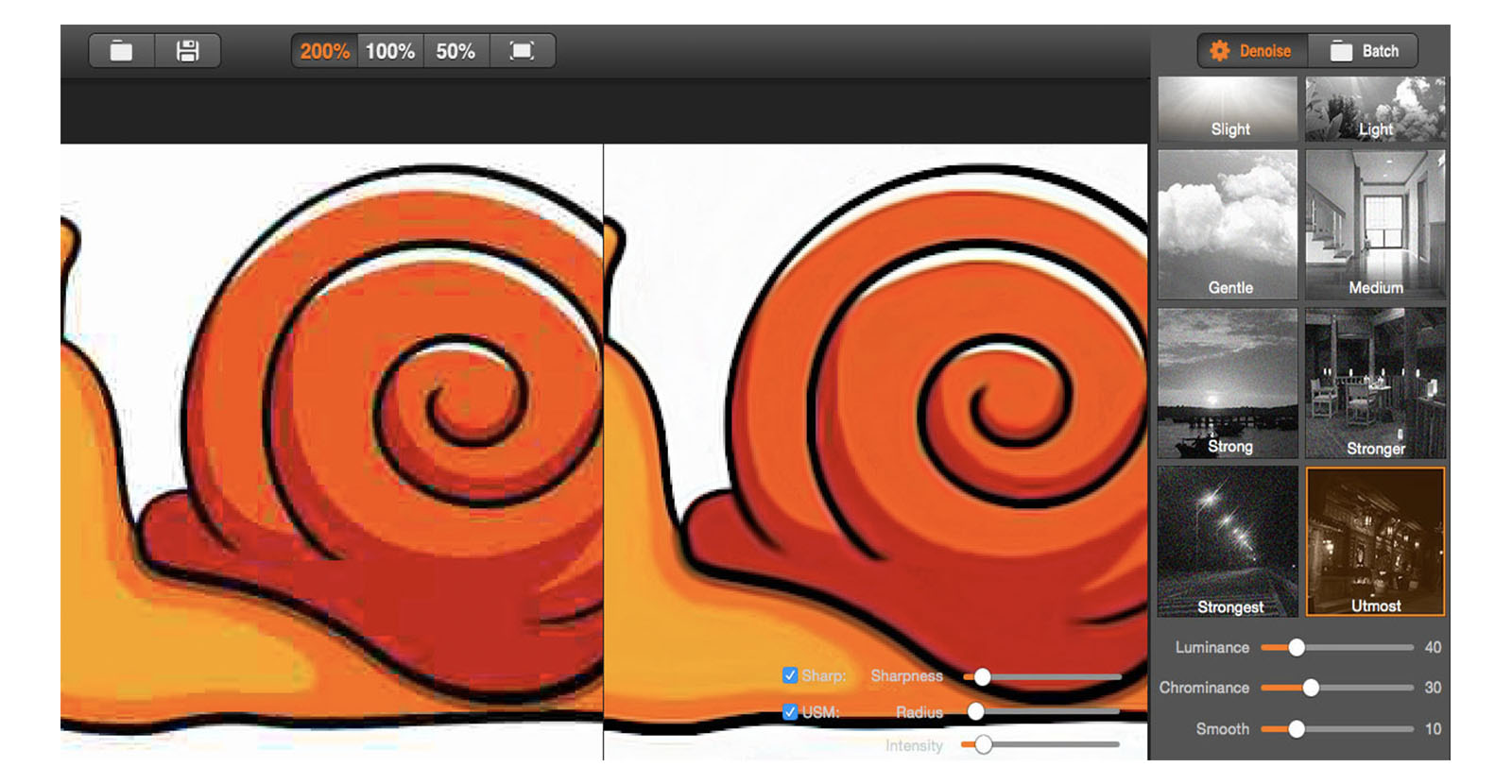Click the Chrominance slider handle

coord(1311,688)
